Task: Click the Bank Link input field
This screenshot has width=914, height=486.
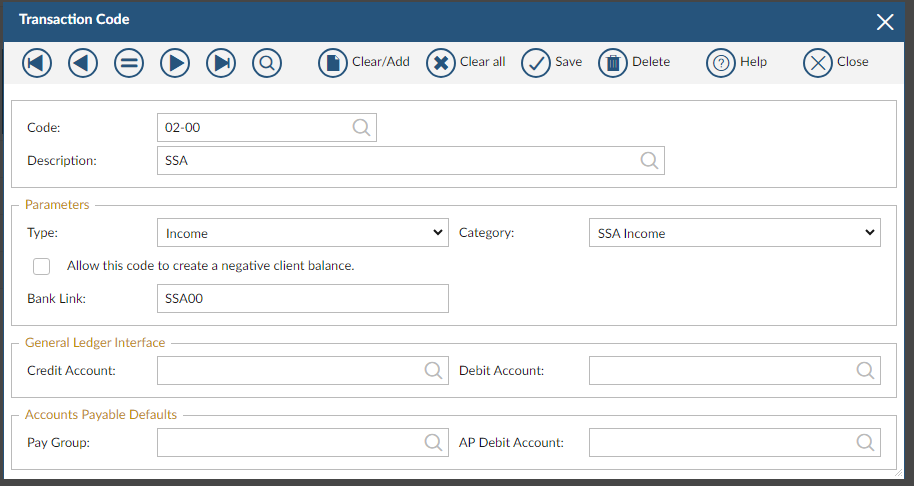Action: (303, 298)
